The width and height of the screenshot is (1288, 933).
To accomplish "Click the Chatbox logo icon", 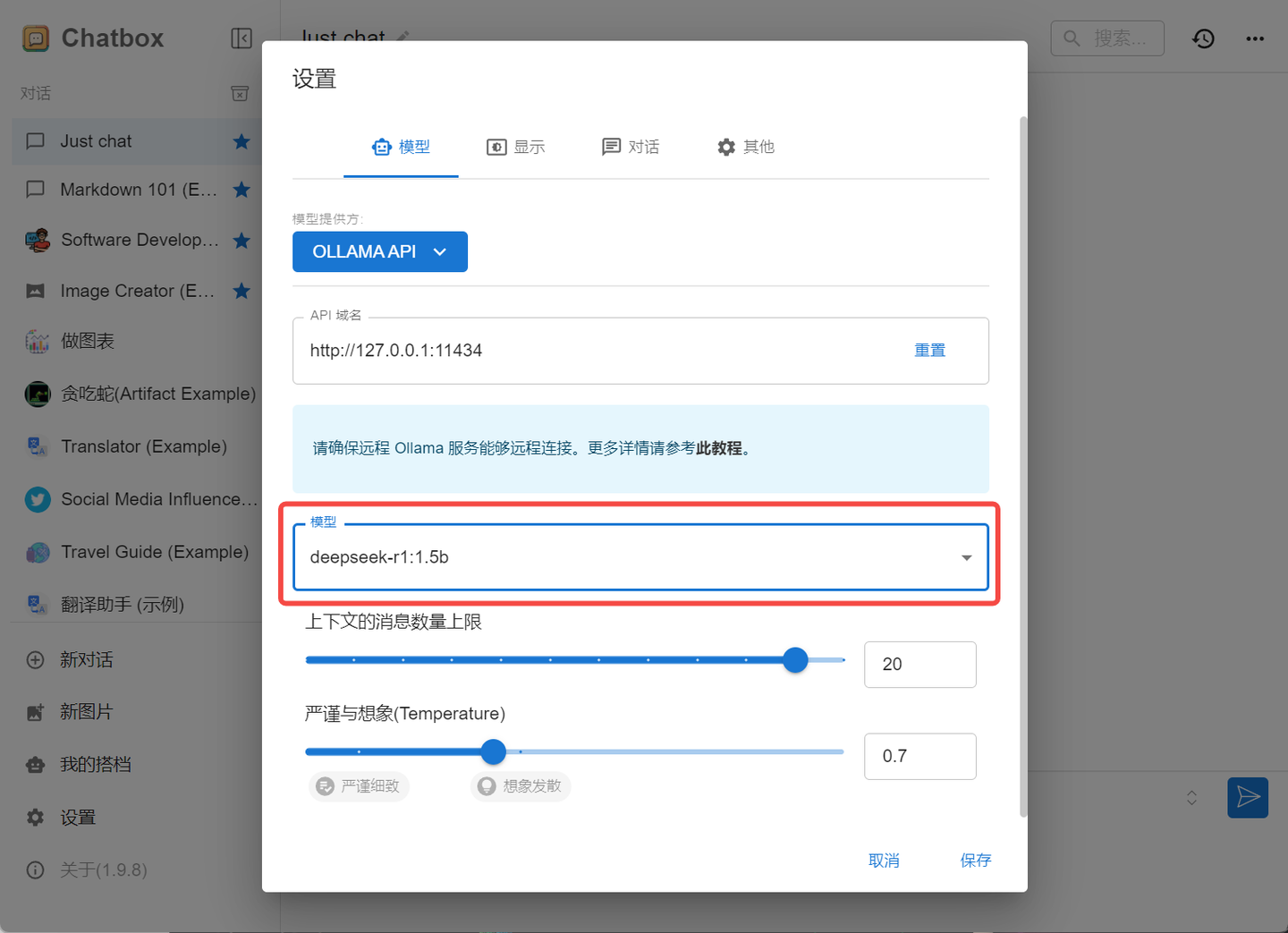I will [x=36, y=38].
